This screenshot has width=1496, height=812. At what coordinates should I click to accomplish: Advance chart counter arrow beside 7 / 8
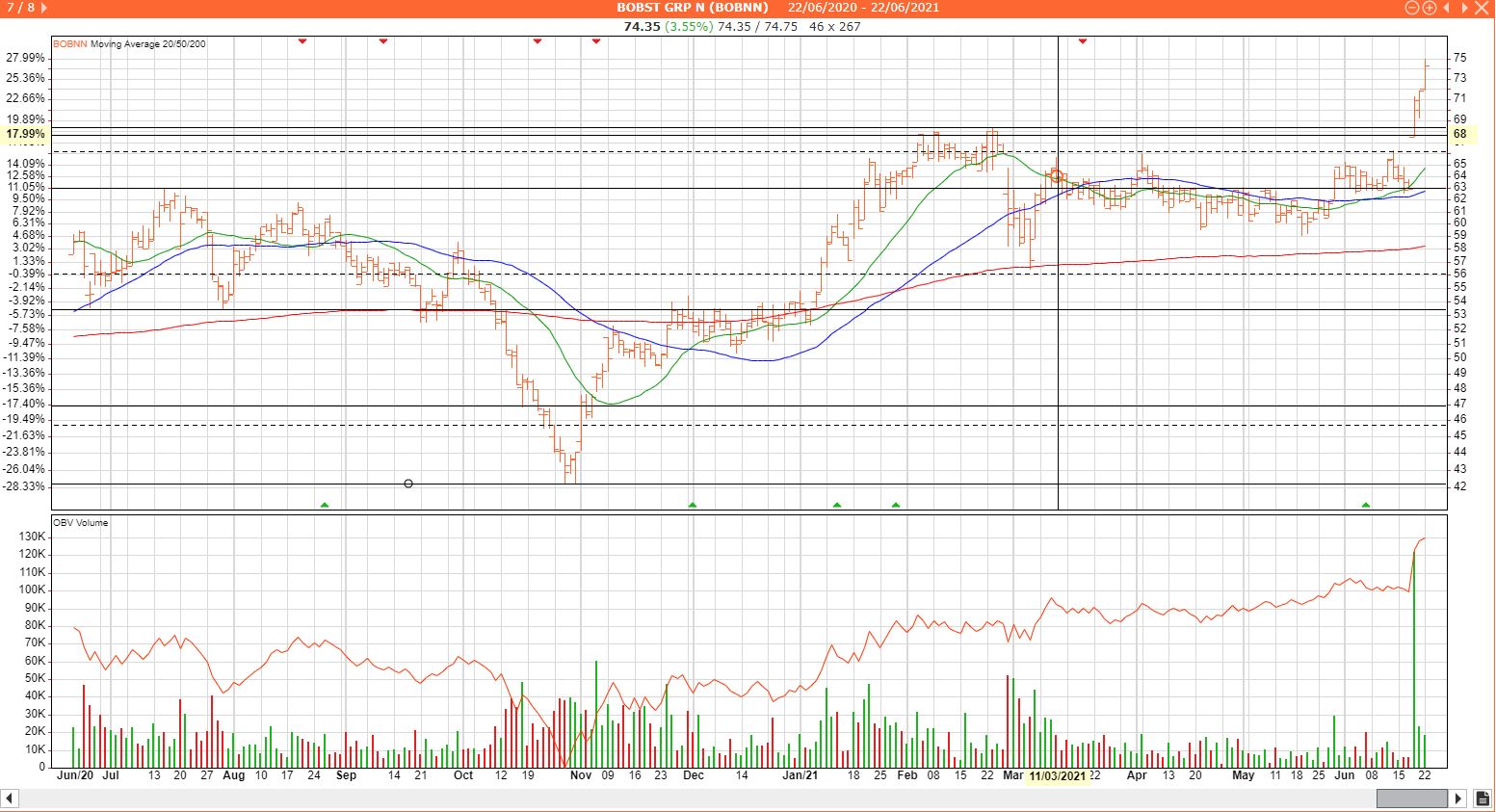pyautogui.click(x=44, y=8)
